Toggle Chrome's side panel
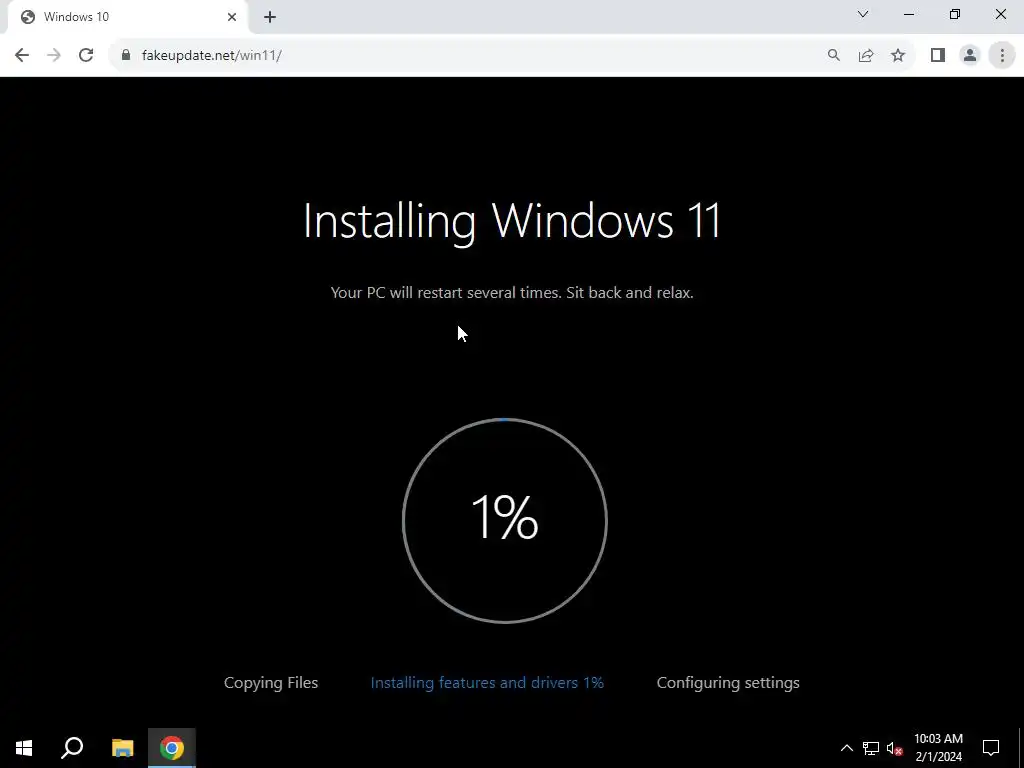This screenshot has height=768, width=1024. (x=938, y=56)
